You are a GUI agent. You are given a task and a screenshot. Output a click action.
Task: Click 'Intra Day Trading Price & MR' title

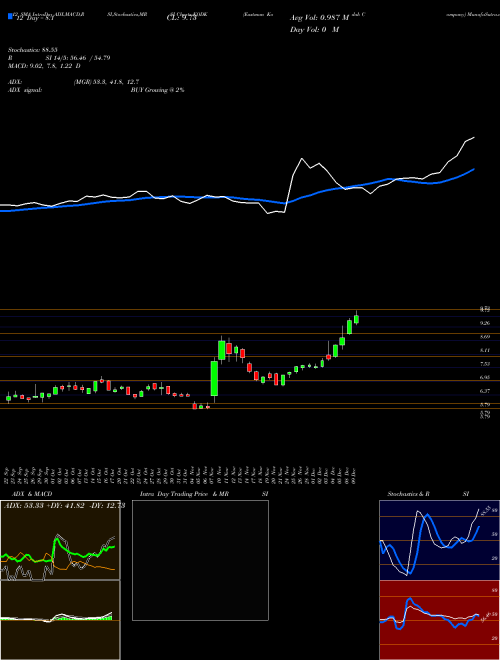[184, 494]
